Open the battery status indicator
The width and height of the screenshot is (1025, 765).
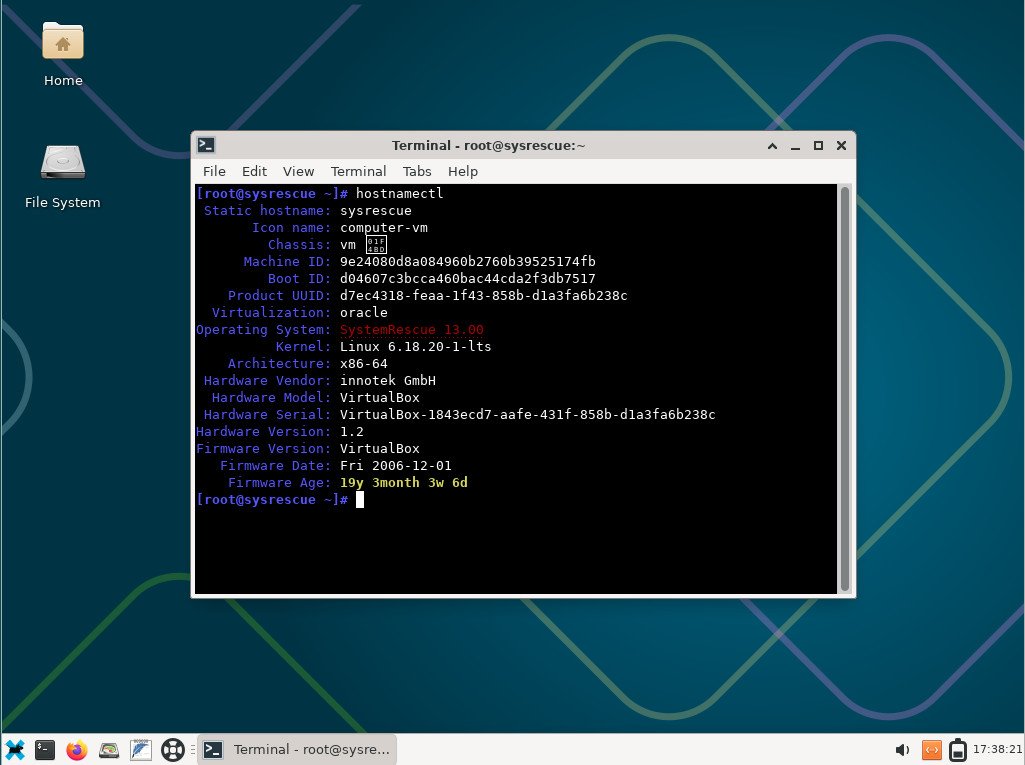click(x=958, y=749)
